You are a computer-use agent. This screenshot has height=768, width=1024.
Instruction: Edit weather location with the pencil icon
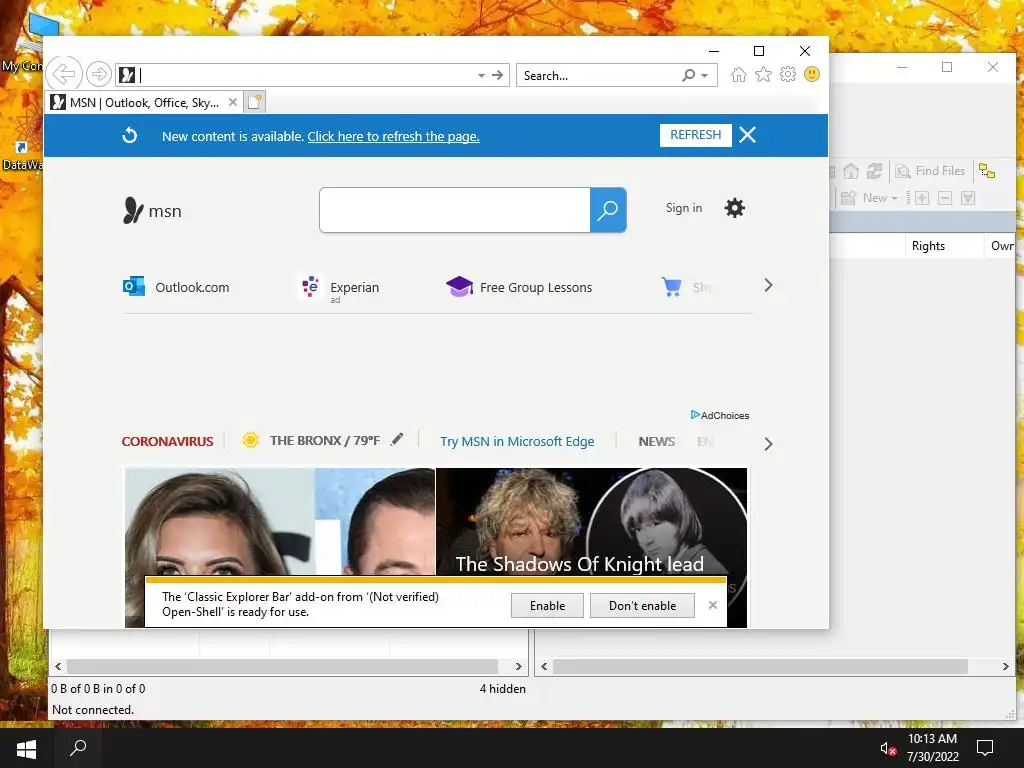click(396, 440)
